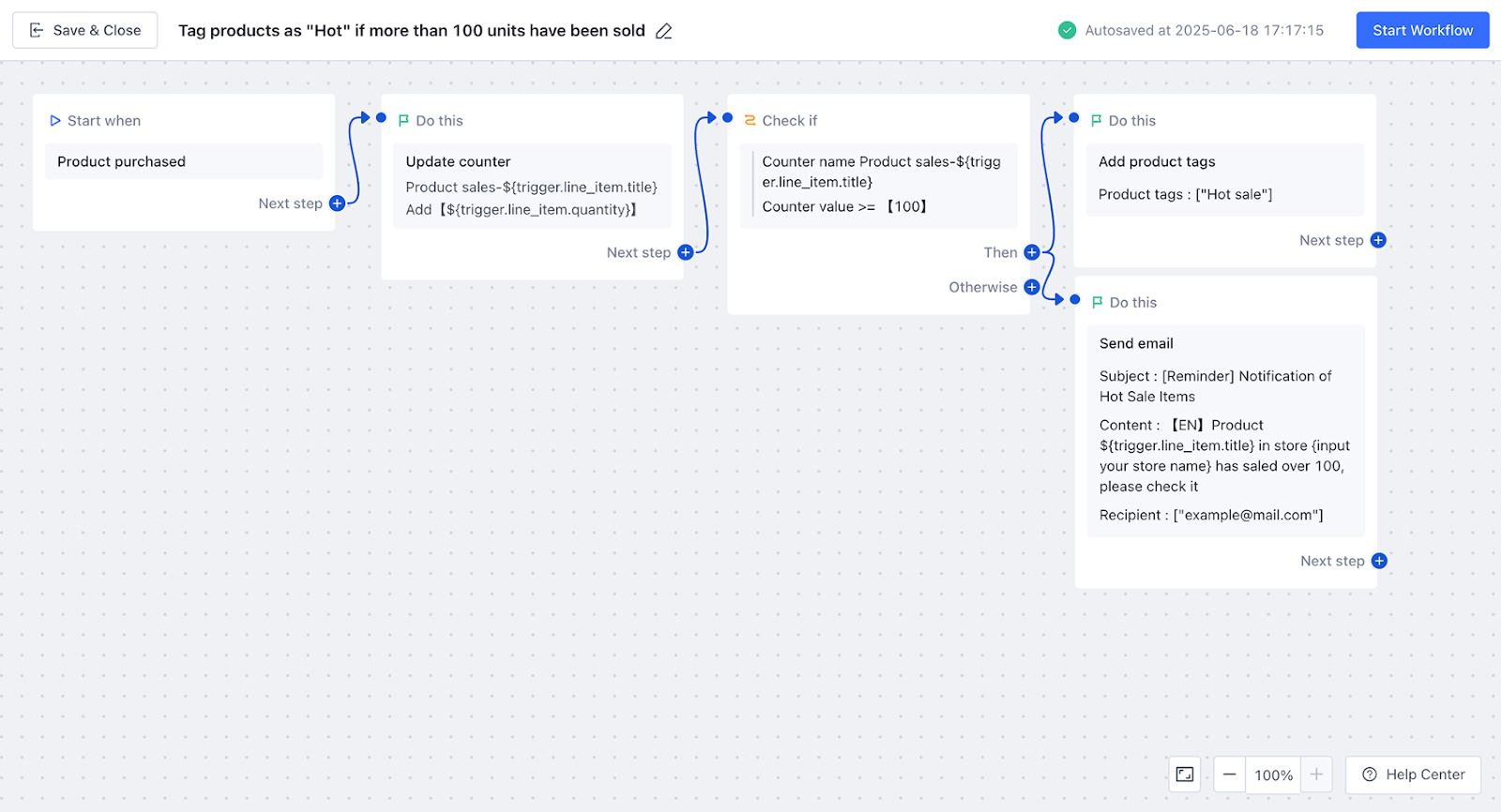Zoom out the workflow canvas

coord(1229,774)
